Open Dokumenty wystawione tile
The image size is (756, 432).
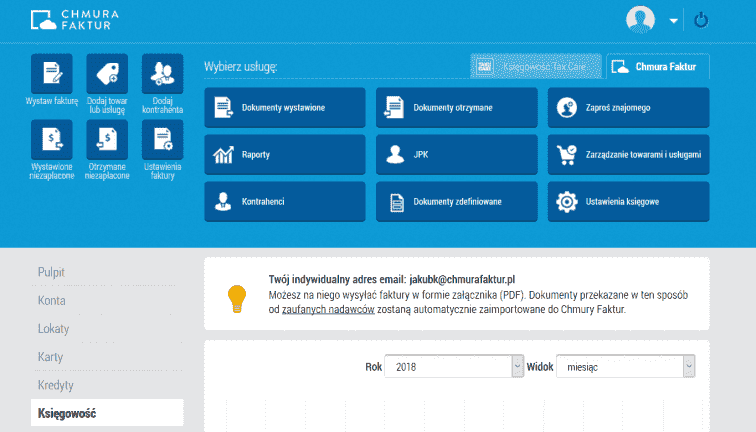(285, 108)
